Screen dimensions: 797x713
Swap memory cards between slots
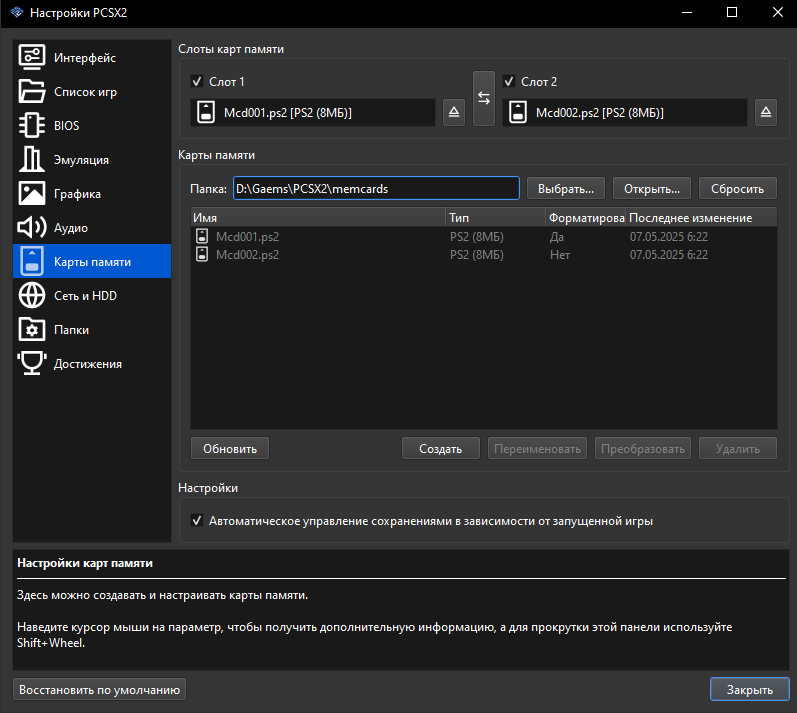(484, 98)
